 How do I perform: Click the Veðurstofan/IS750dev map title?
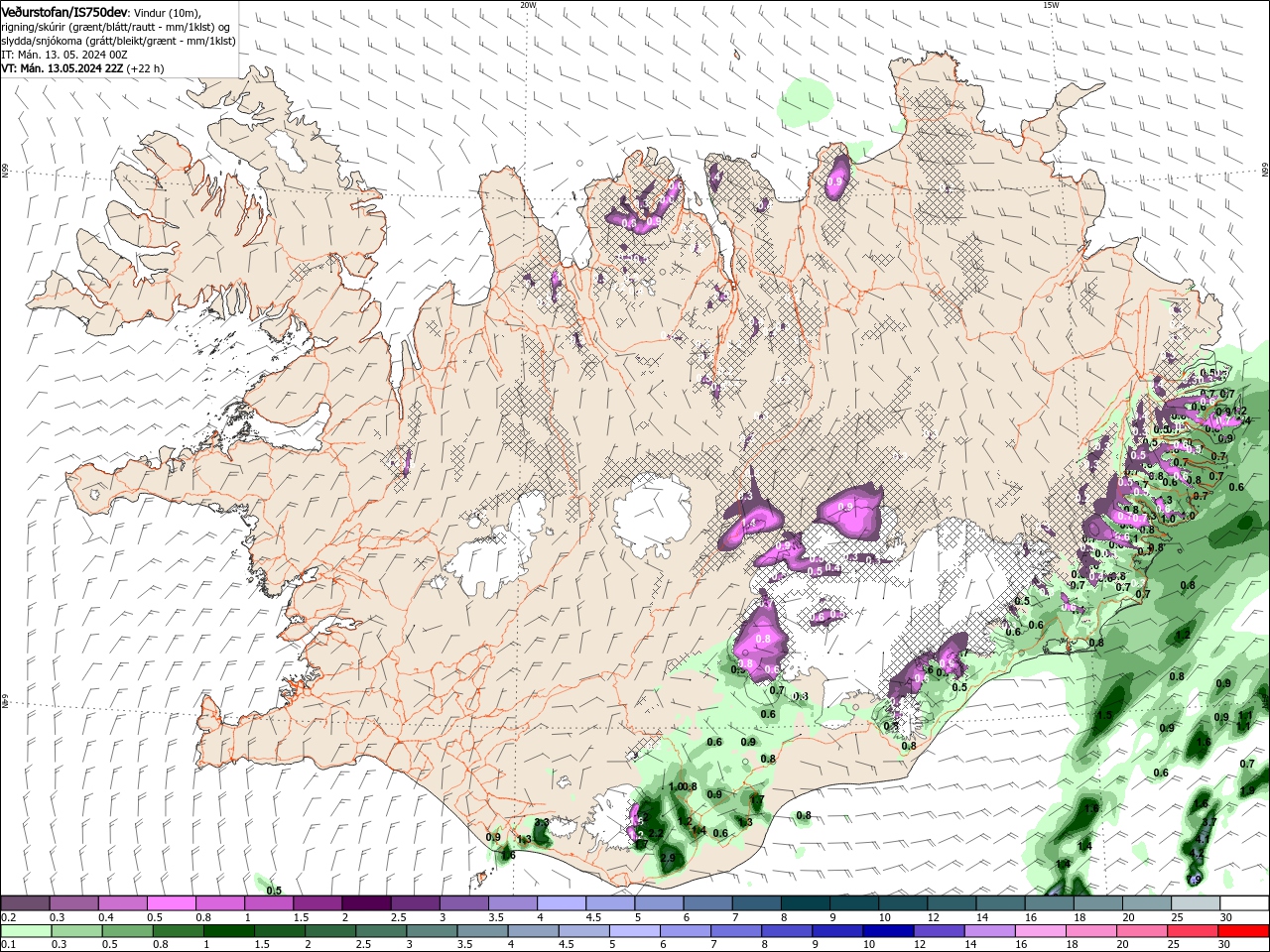(x=64, y=11)
